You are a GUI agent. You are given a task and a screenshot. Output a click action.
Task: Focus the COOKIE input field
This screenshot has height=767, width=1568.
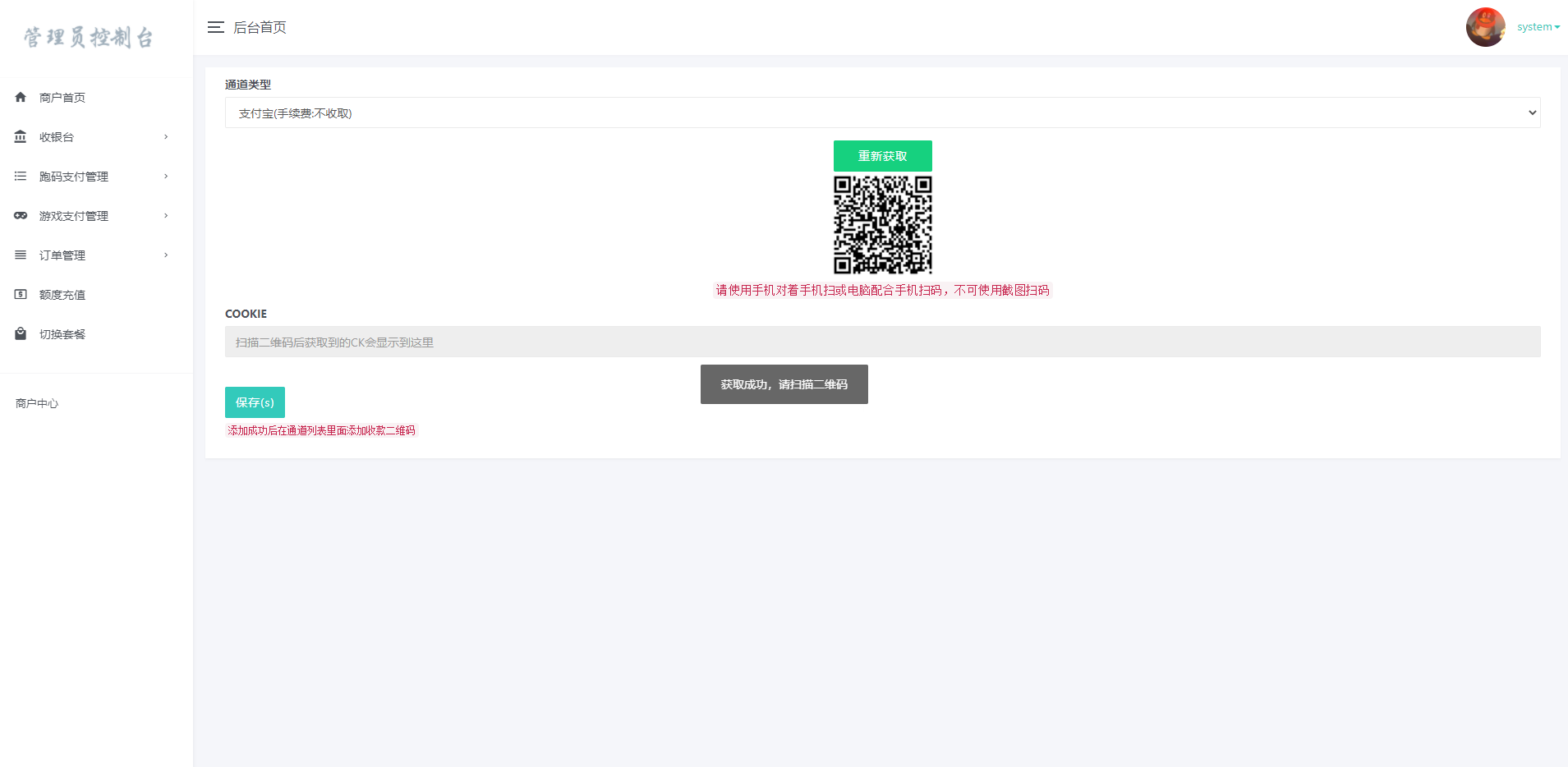pos(882,342)
